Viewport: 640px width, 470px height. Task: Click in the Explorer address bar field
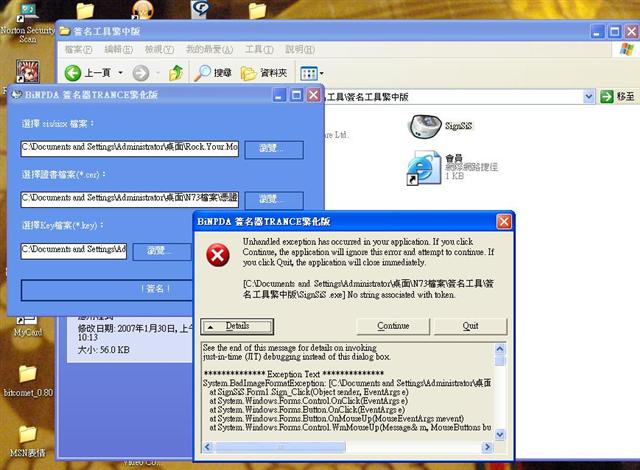[x=451, y=97]
